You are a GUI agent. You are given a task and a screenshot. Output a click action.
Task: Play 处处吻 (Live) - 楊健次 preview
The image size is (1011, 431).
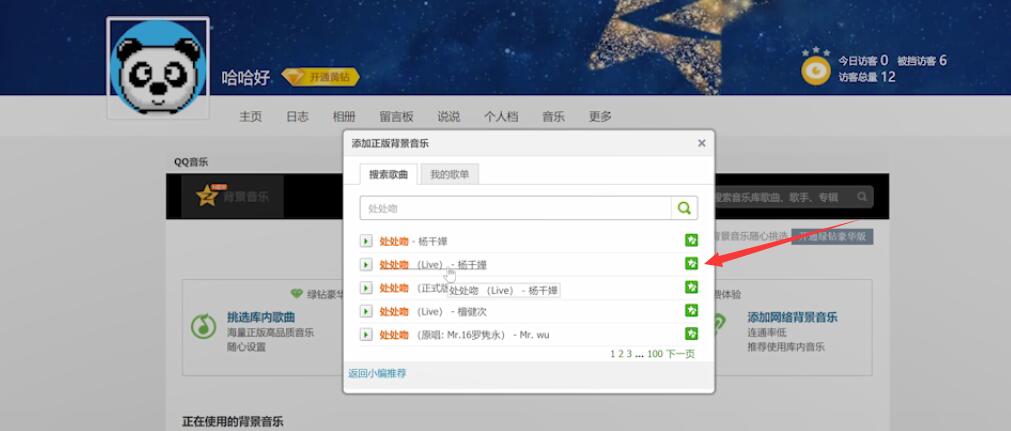coord(366,311)
